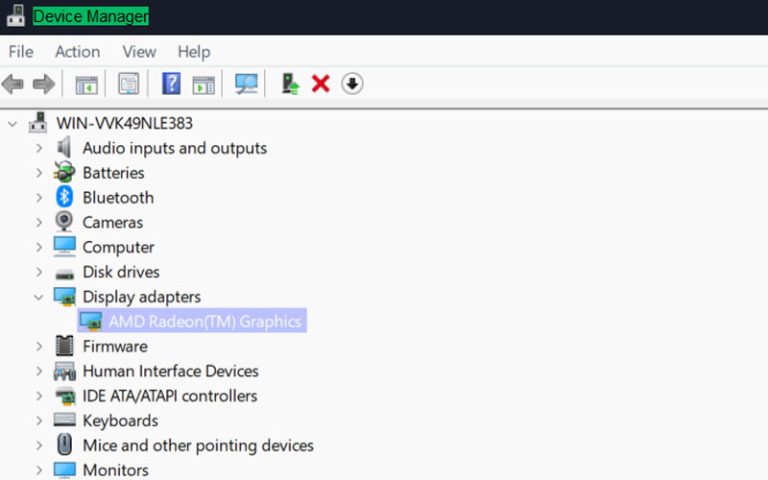Screen dimensions: 768x480
Task: Expand Mice and other pointing devices chevron
Action: pyautogui.click(x=39, y=445)
